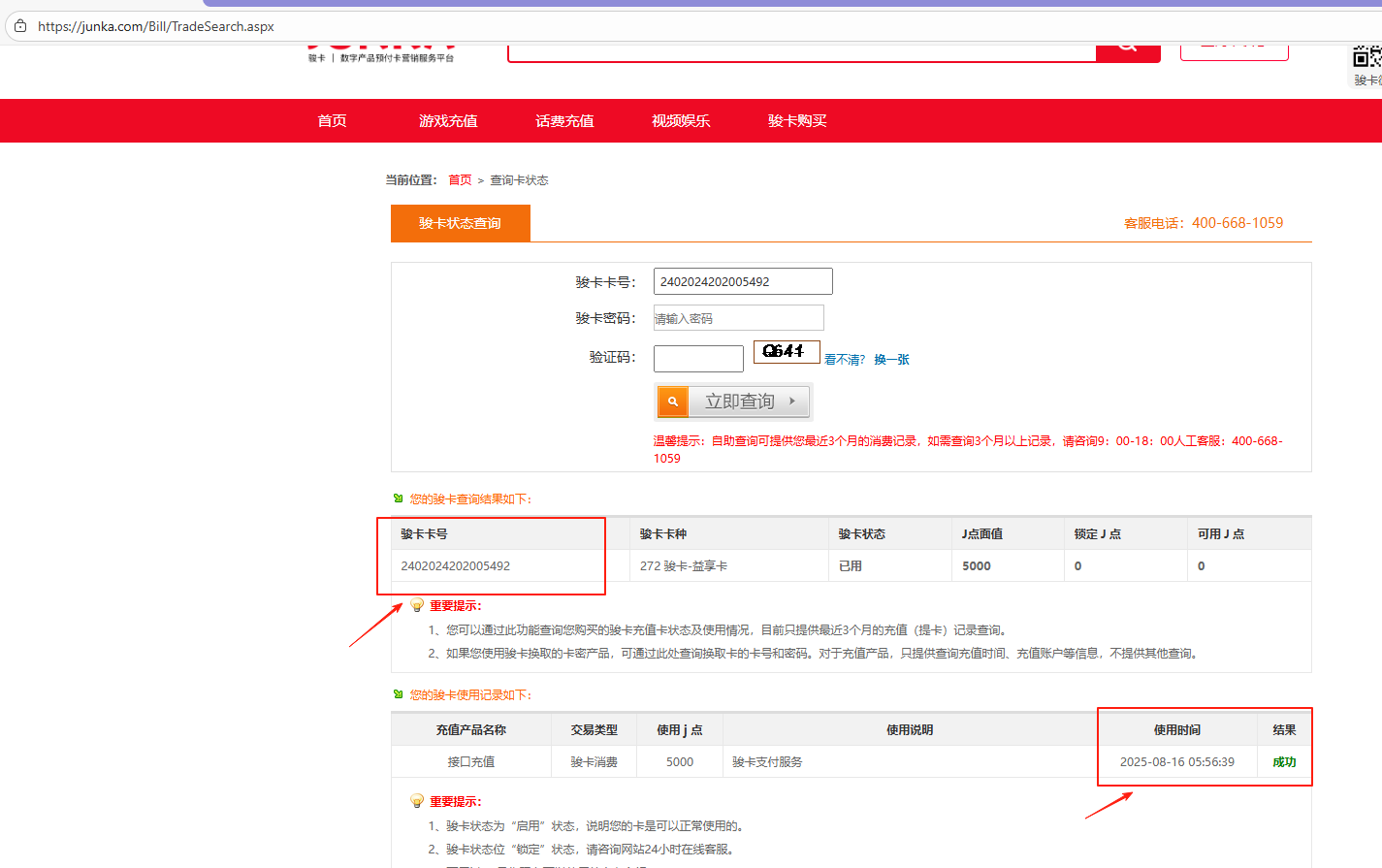The width and height of the screenshot is (1382, 868).
Task: Click the 接口充值 product name cell
Action: coord(471,762)
